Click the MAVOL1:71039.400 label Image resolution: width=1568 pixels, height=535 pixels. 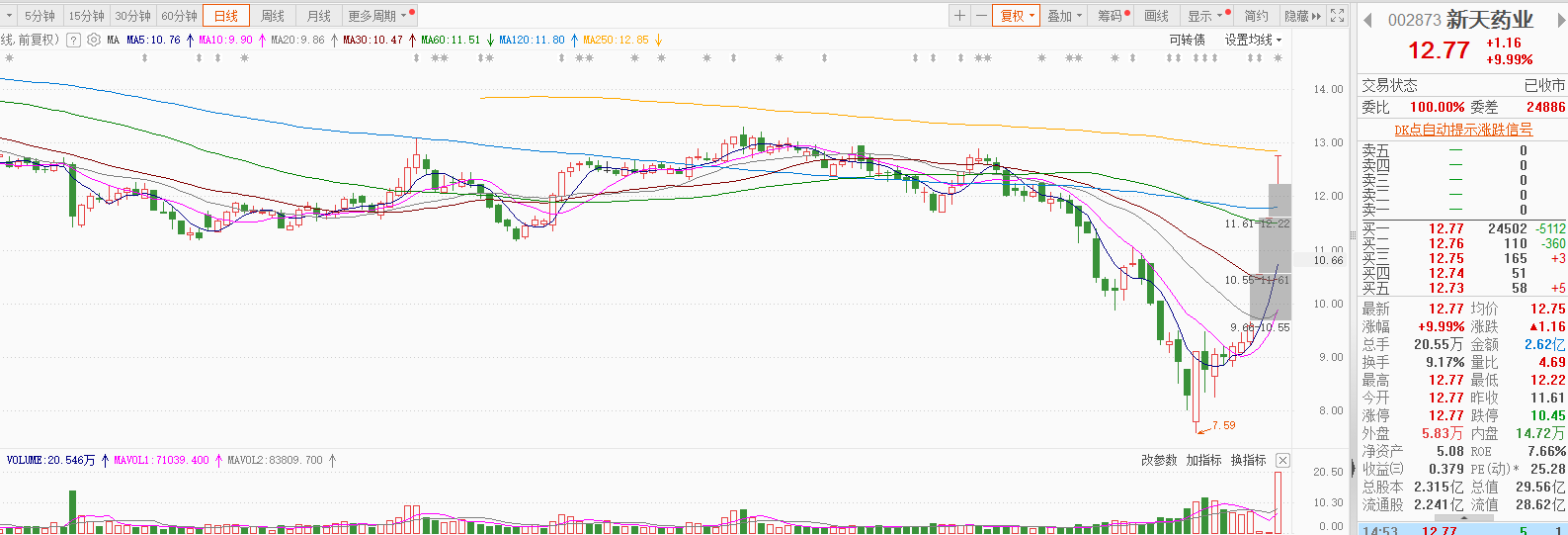point(161,460)
